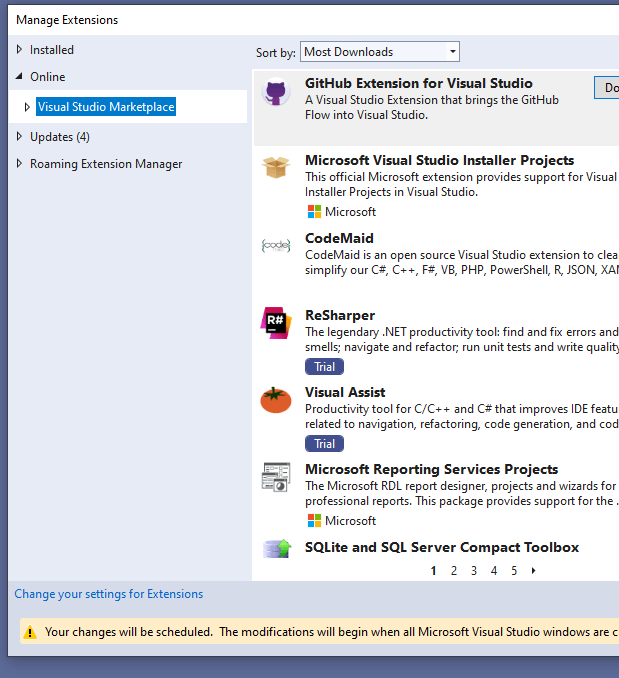The height and width of the screenshot is (678, 619).
Task: Select Roaming Extension Manager in tree
Action: coord(106,164)
